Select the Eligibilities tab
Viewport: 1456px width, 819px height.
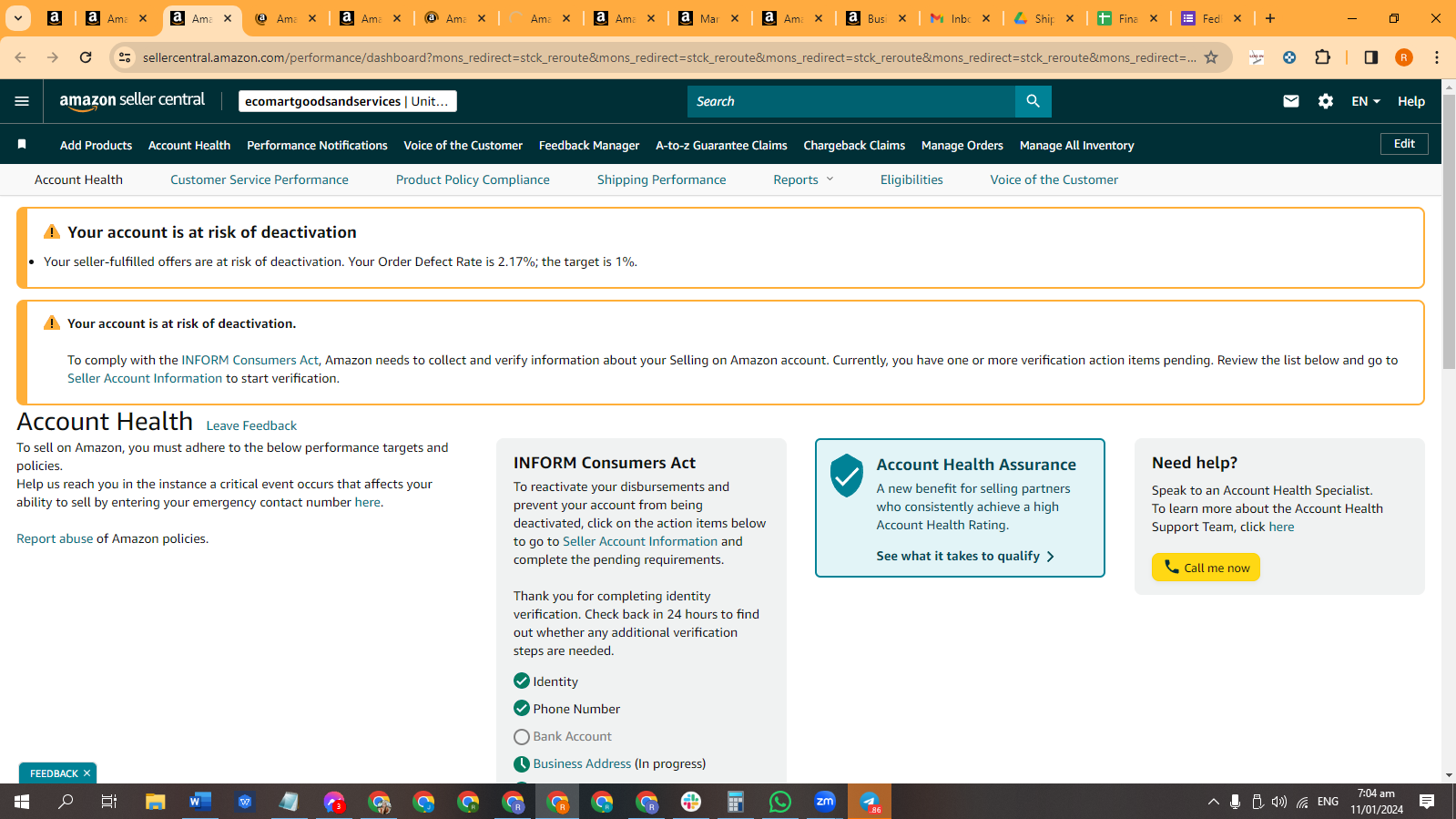coord(911,179)
